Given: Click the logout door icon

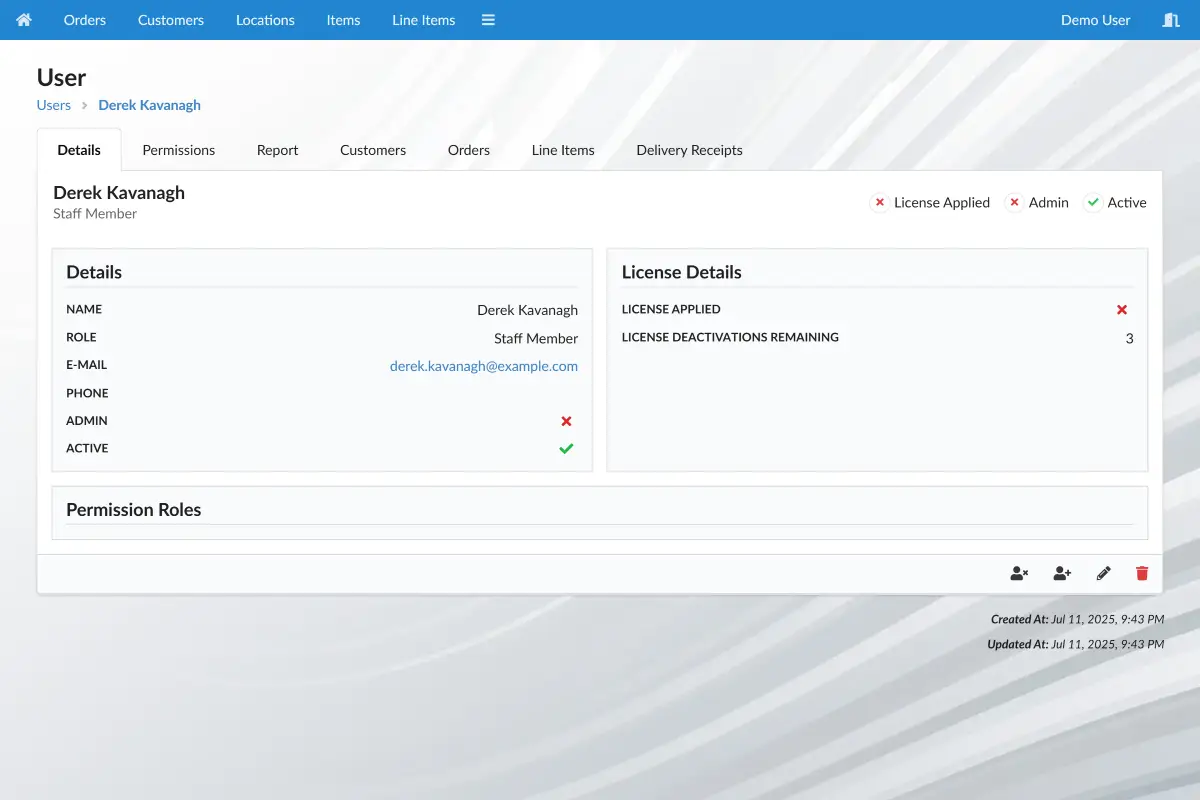Looking at the screenshot, I should (1171, 20).
